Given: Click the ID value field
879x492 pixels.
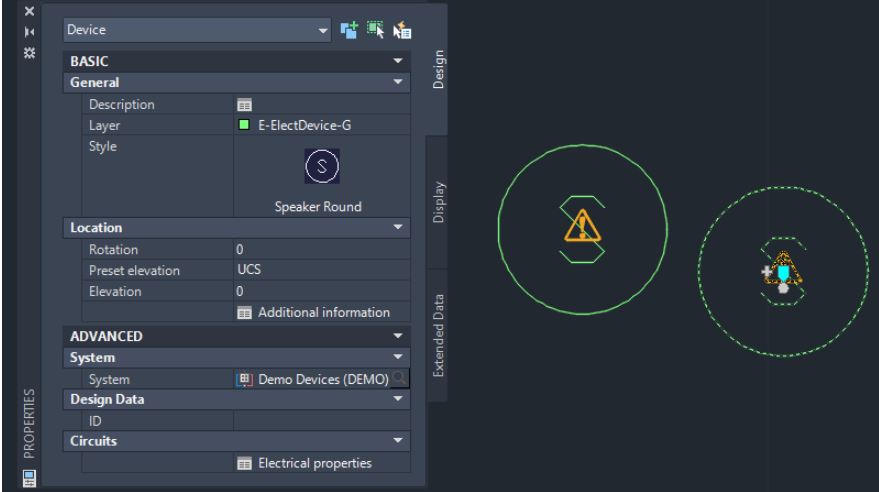Looking at the screenshot, I should tap(322, 421).
